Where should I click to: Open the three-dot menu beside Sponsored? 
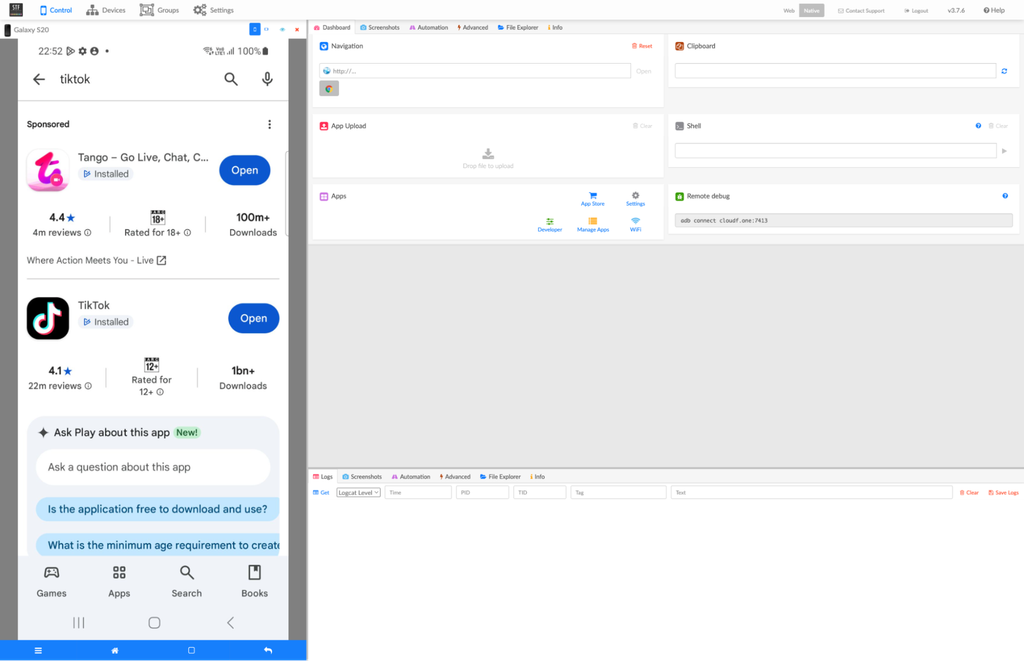pyautogui.click(x=269, y=124)
